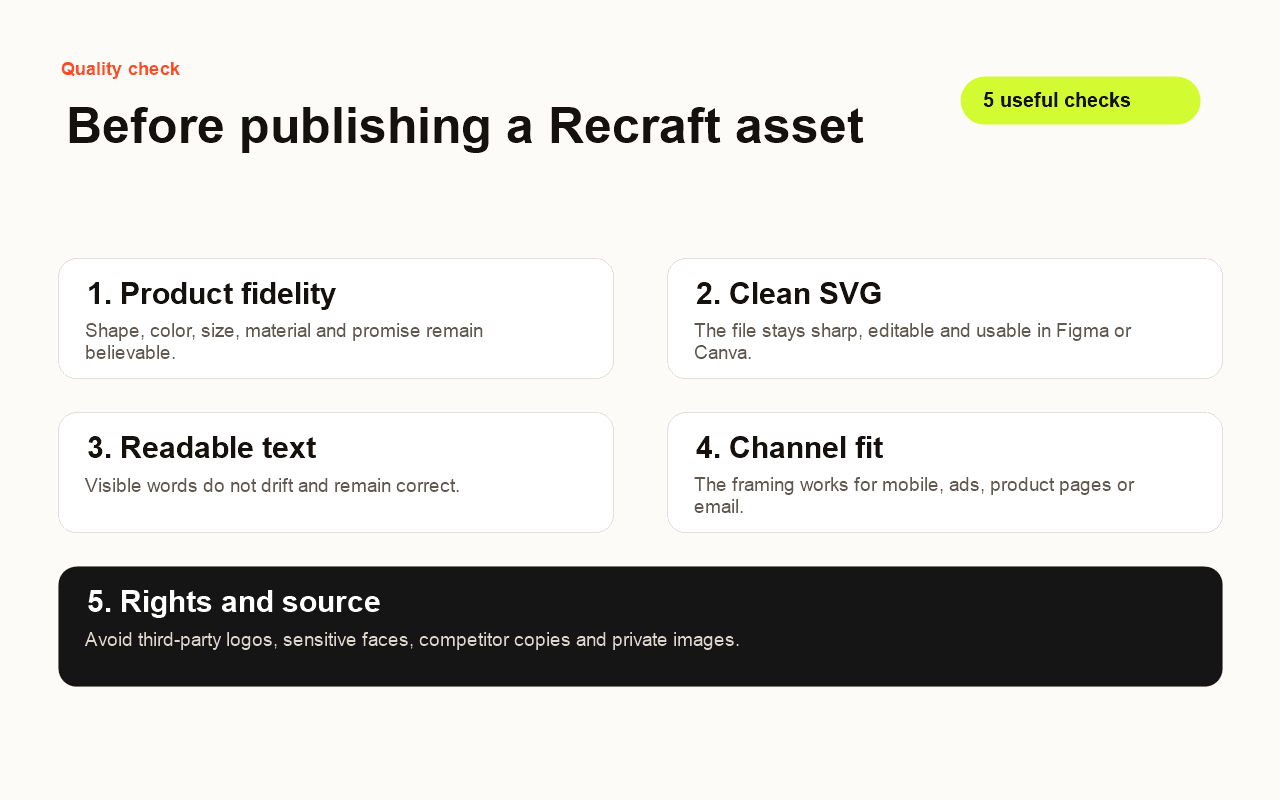The image size is (1280, 800).
Task: Click text "Avoid third-party logos, sensitive faces, competitor copies and private images."
Action: pos(412,640)
